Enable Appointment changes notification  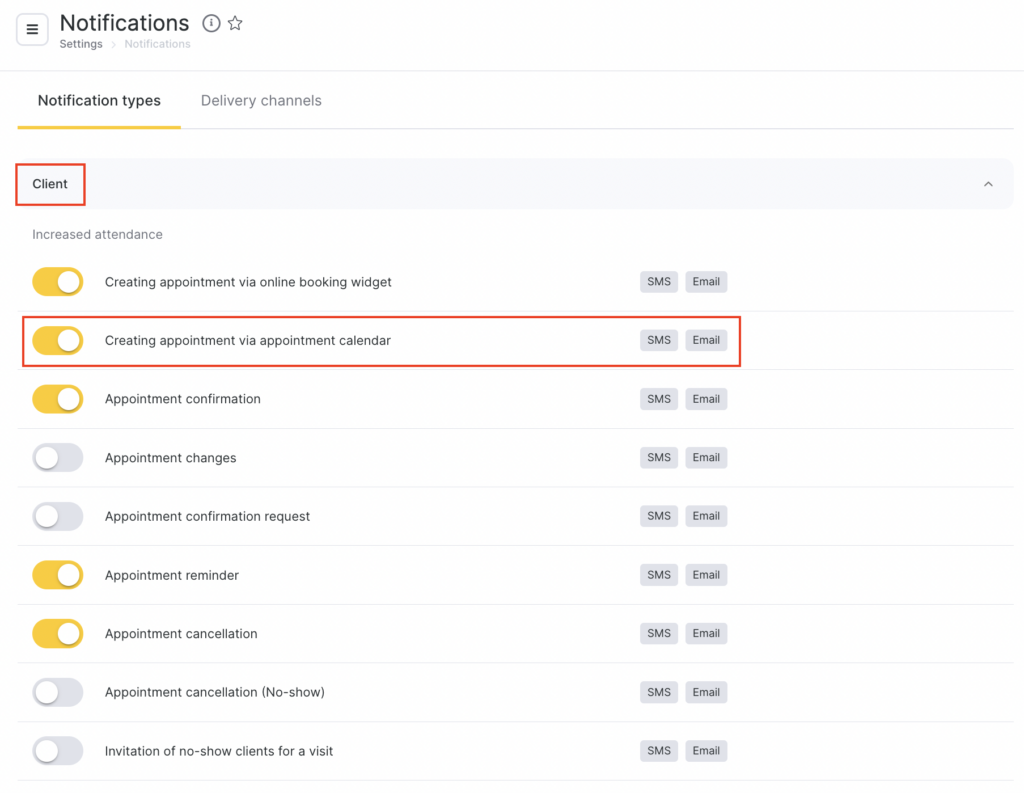point(58,458)
